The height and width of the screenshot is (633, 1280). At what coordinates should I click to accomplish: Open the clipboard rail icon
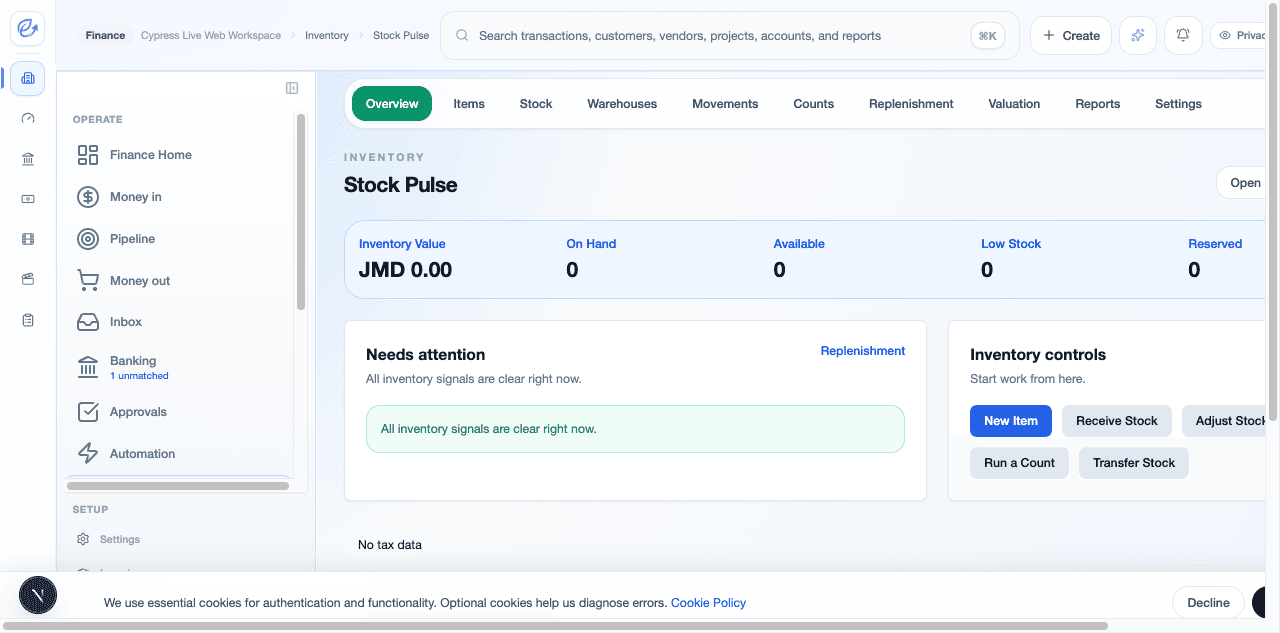(x=28, y=320)
